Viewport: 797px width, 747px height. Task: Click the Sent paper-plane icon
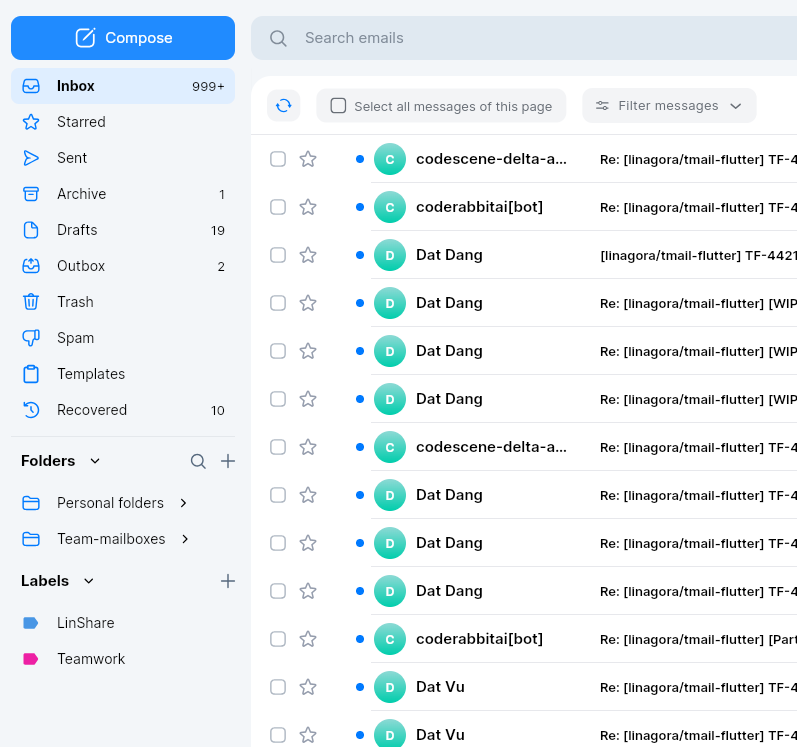(31, 158)
